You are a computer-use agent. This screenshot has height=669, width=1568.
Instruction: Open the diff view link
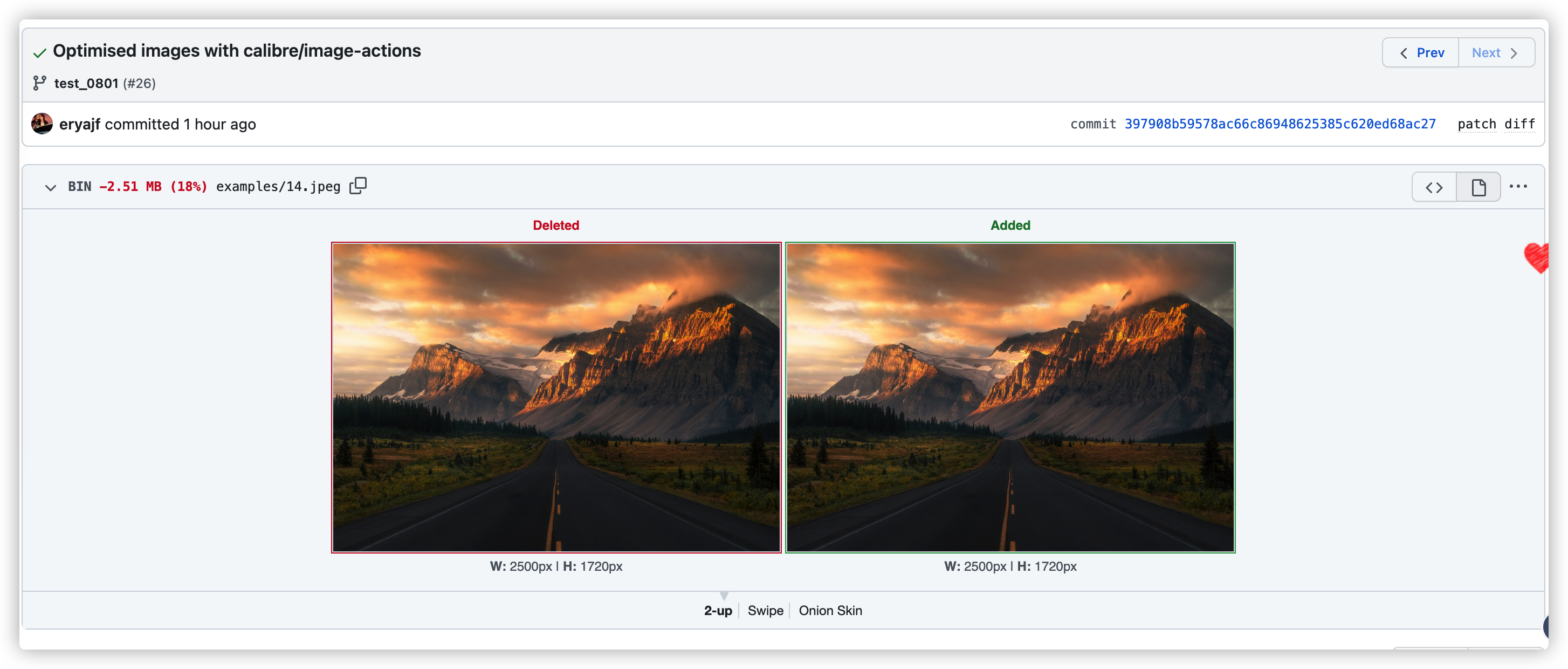tap(1519, 124)
